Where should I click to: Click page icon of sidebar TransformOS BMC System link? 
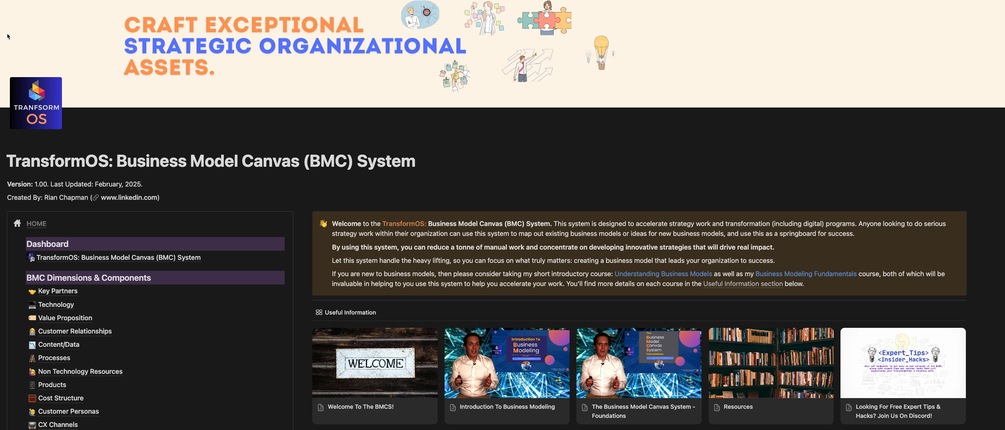31,258
